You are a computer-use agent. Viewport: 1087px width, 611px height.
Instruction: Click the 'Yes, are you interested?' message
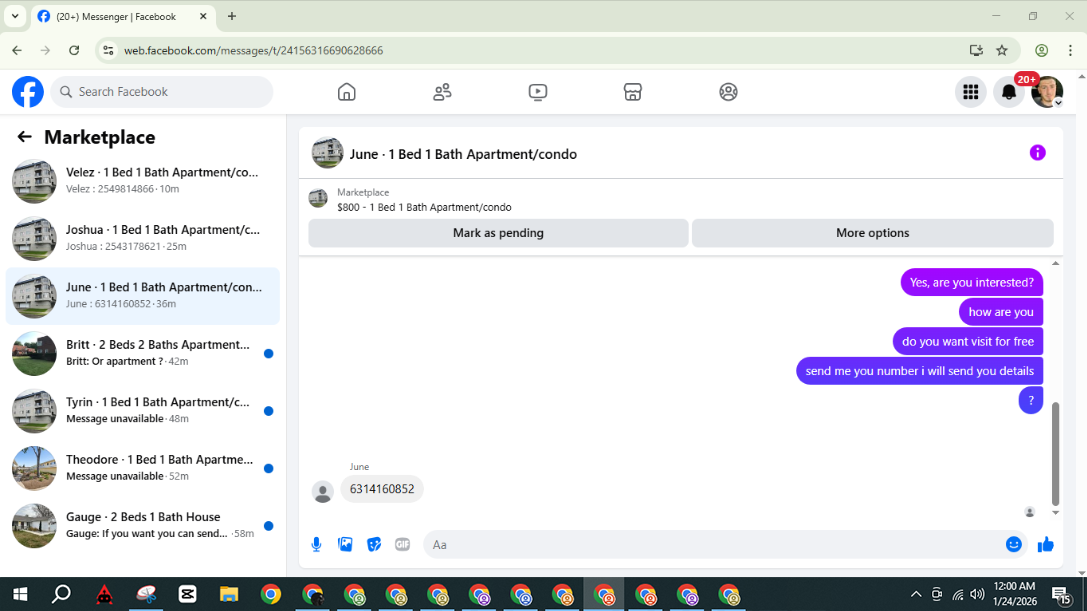point(971,282)
